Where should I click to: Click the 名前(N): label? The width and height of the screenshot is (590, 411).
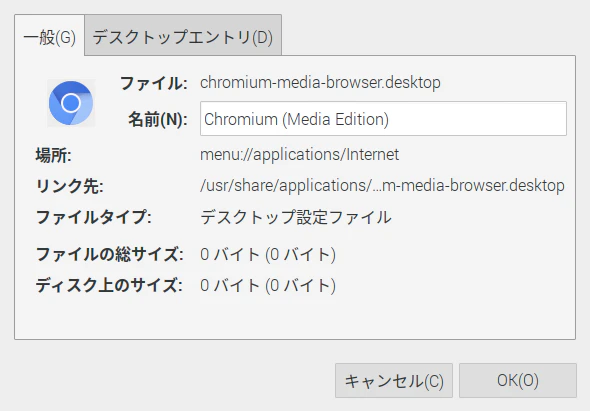click(x=158, y=119)
